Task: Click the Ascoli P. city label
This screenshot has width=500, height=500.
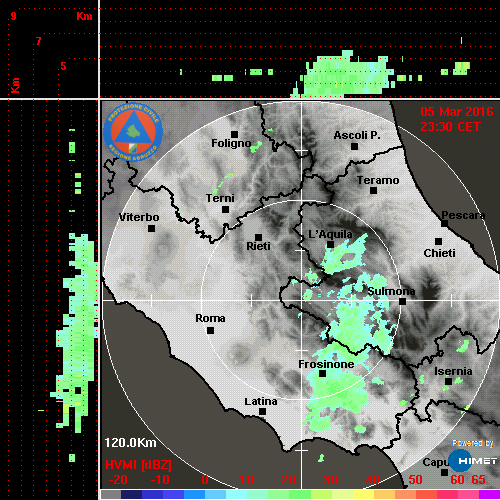Action: (357, 135)
